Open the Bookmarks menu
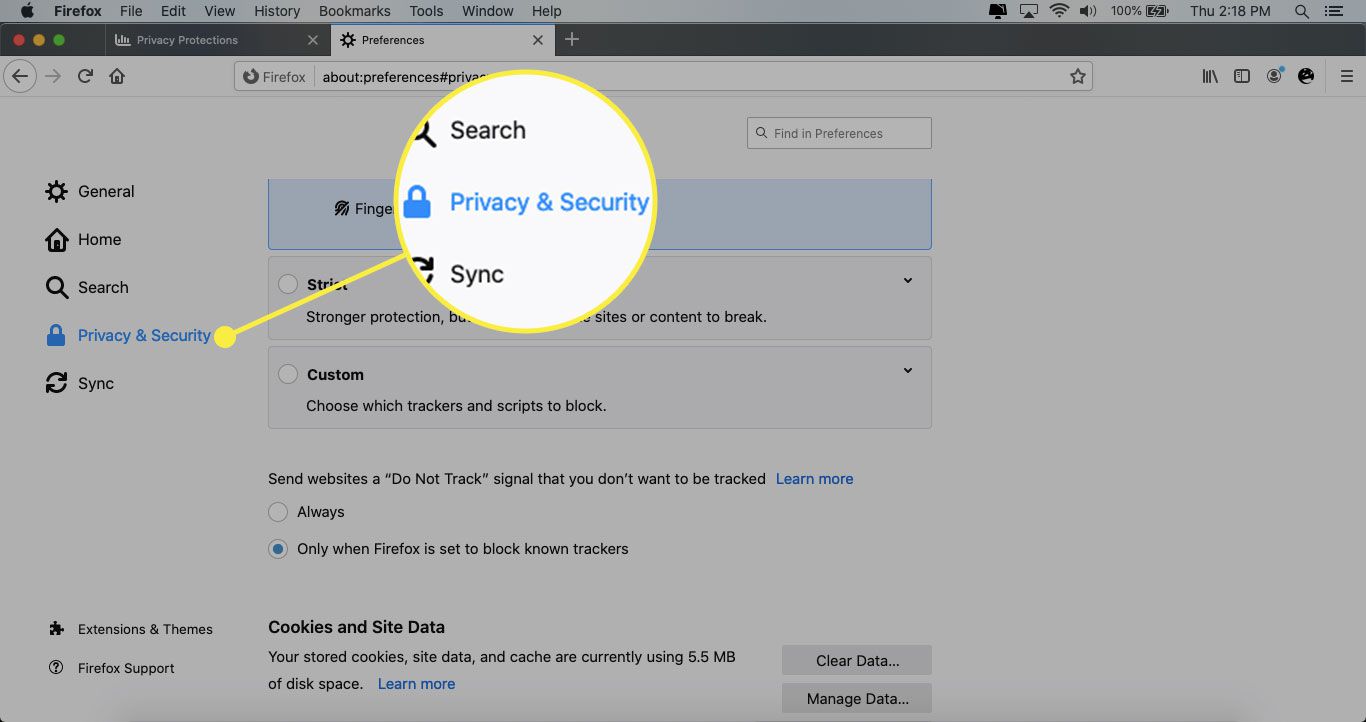Image resolution: width=1366 pixels, height=722 pixels. (x=354, y=11)
